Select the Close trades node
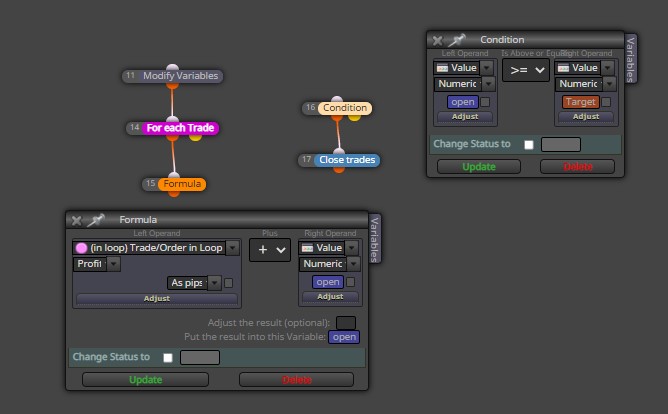Viewport: 668px width, 414px height. point(347,160)
